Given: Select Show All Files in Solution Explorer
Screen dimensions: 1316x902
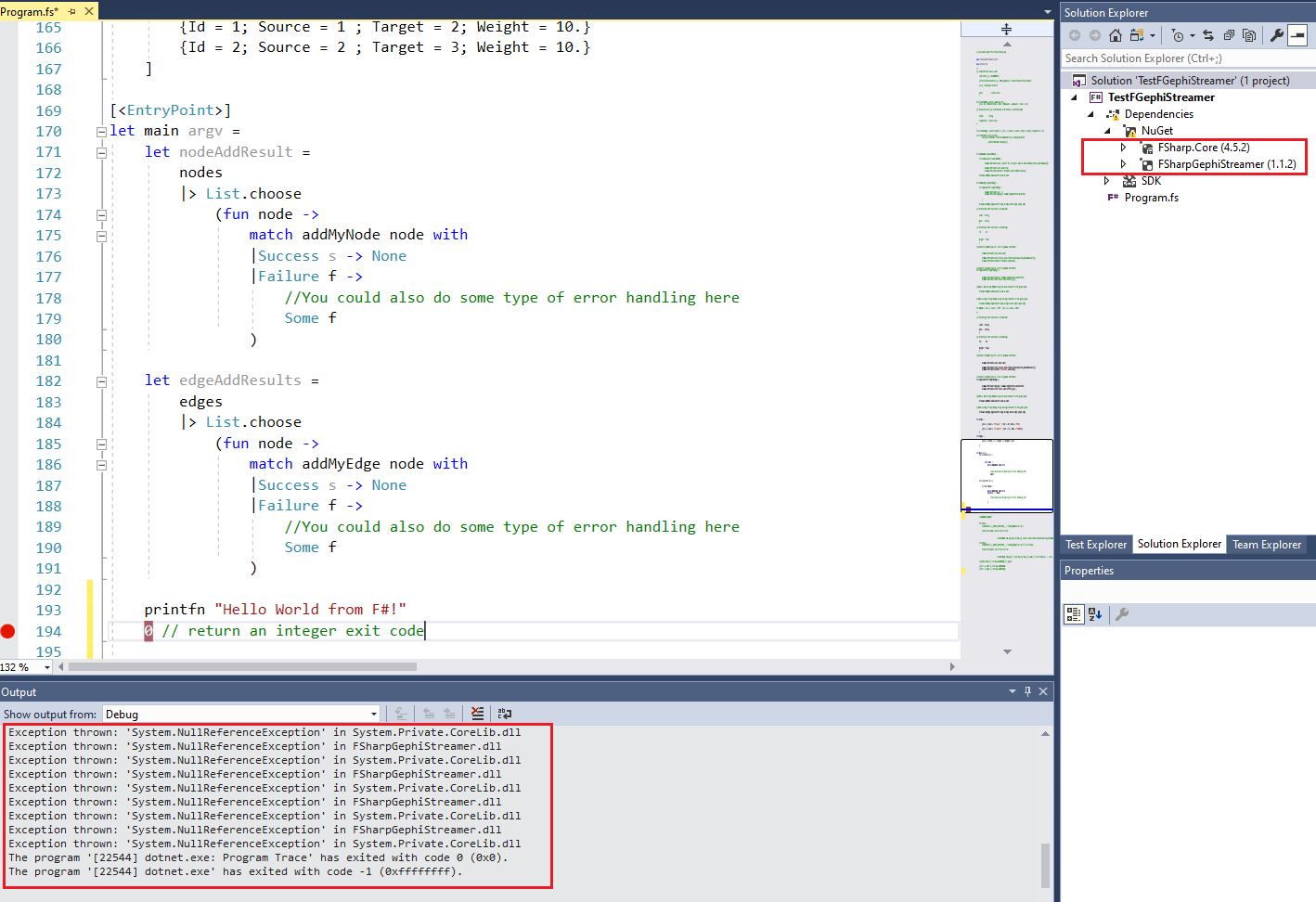Looking at the screenshot, I should 1249,34.
